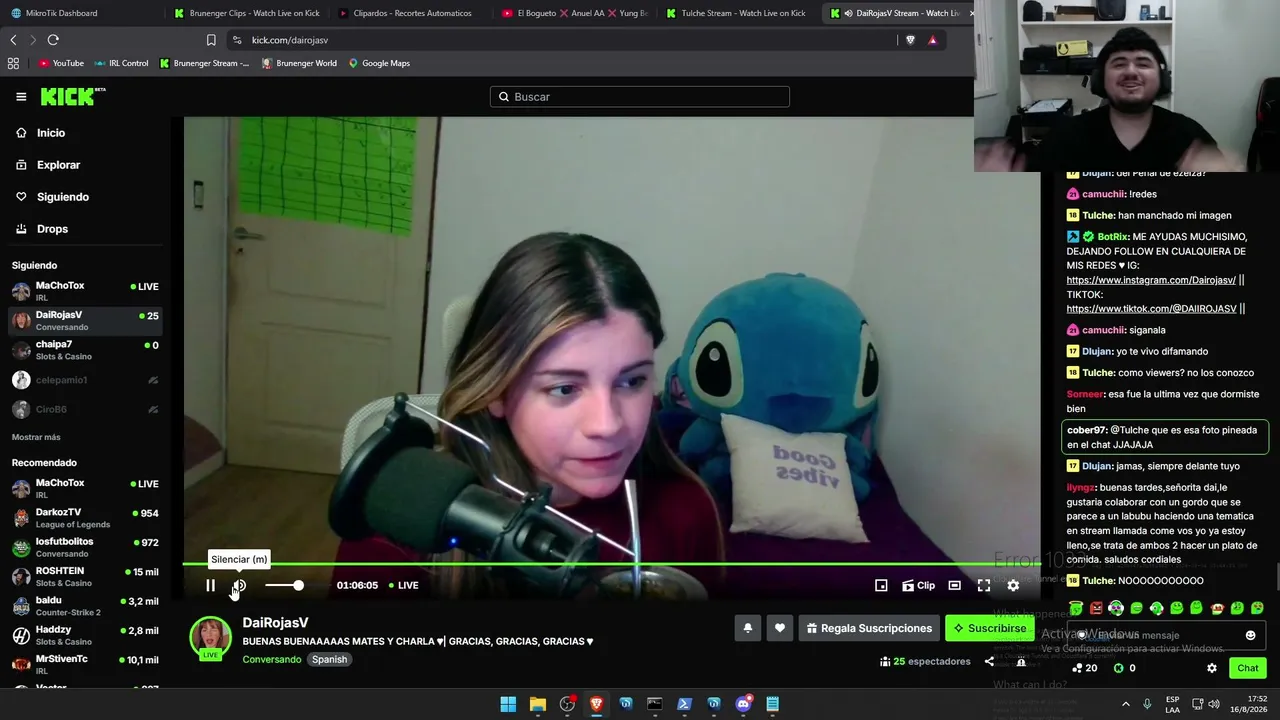Open DarkozTV recommended channel

click(85, 518)
